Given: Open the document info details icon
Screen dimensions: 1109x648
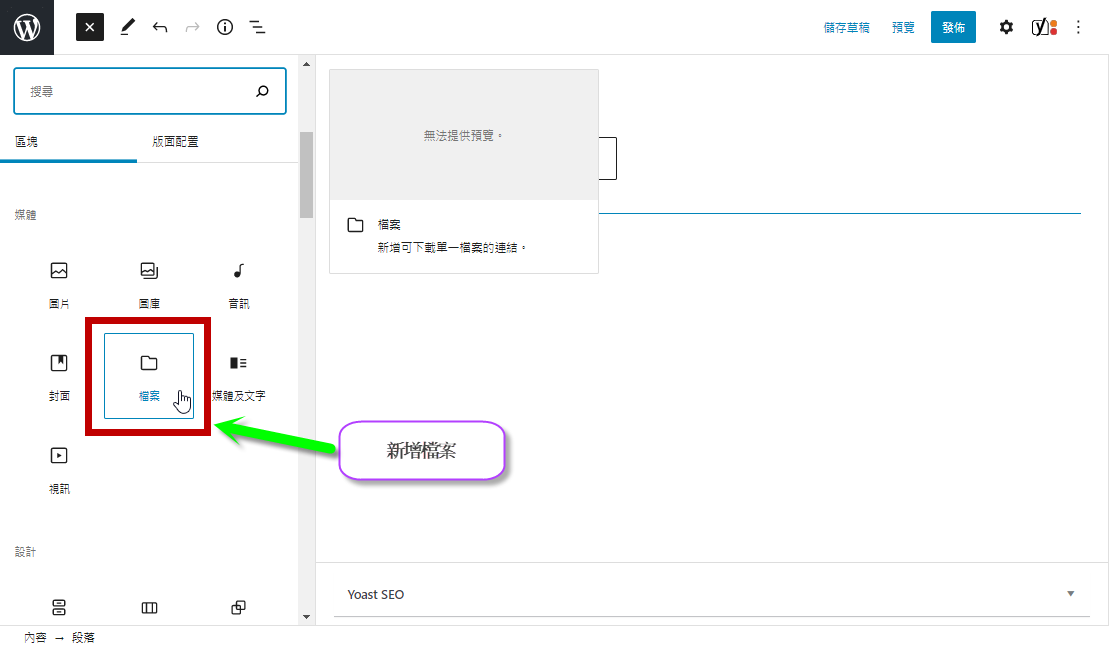Looking at the screenshot, I should pyautogui.click(x=225, y=27).
